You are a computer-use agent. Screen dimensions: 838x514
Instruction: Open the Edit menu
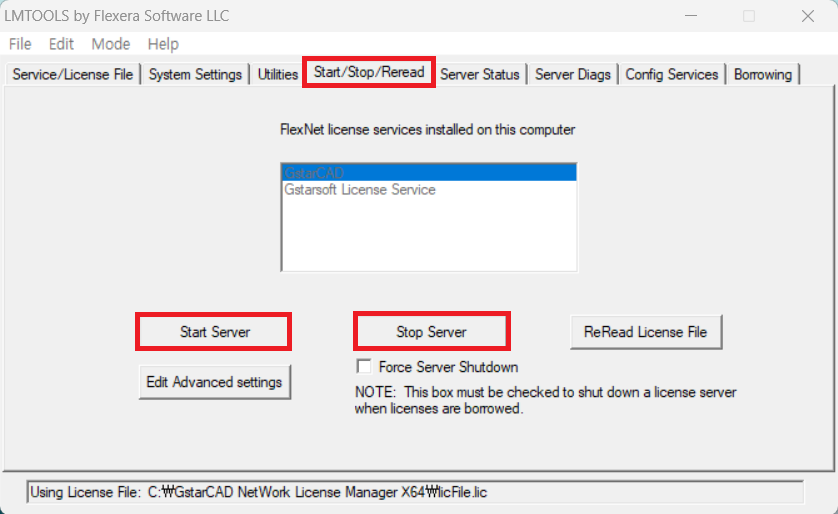click(x=61, y=44)
